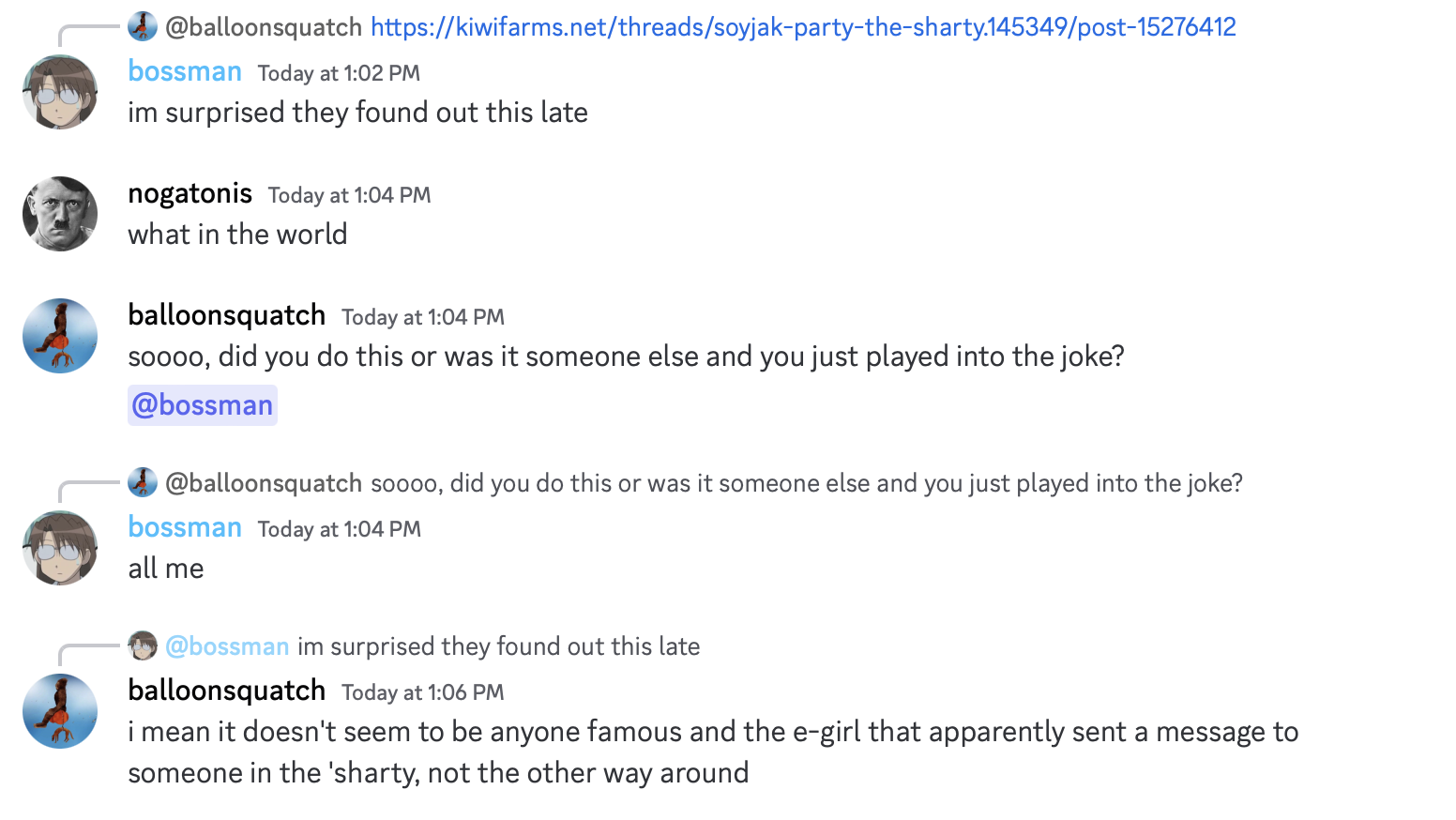Click bossman's avatar beside the 1:02 PM message

coord(60,92)
